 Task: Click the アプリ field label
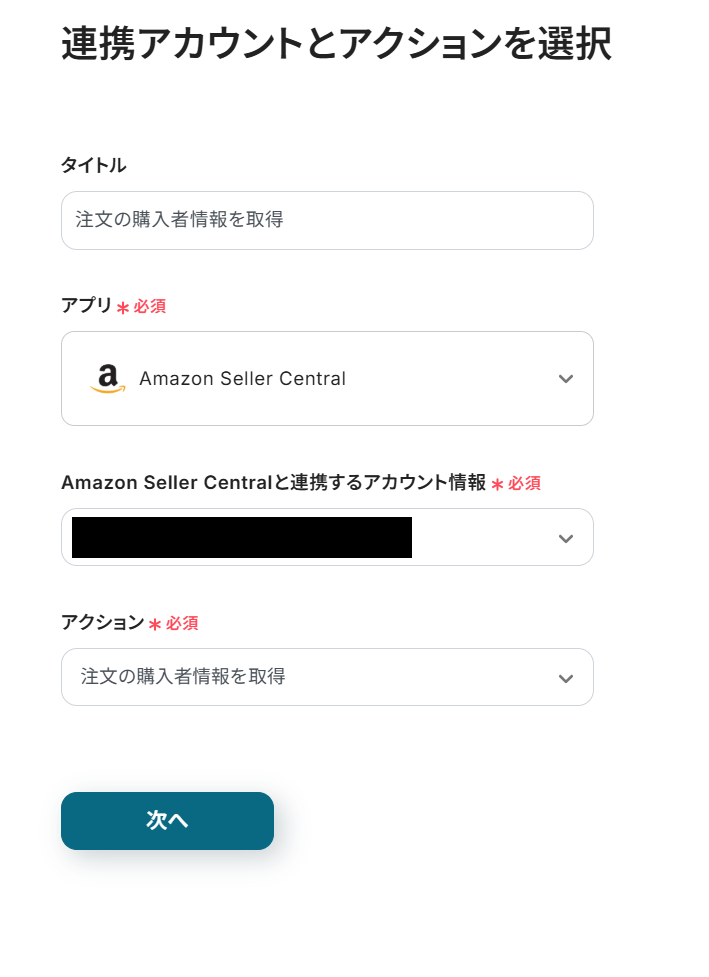[87, 306]
